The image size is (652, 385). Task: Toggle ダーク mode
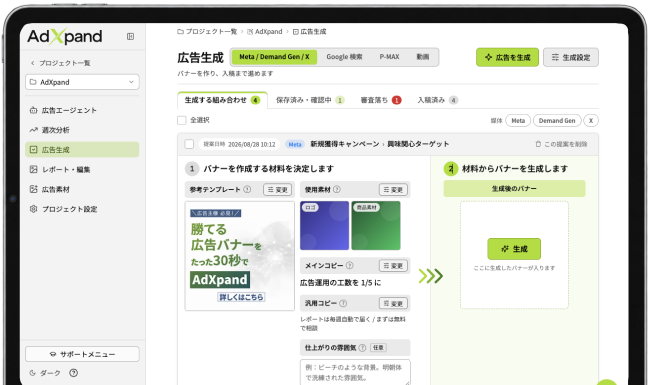coord(45,373)
